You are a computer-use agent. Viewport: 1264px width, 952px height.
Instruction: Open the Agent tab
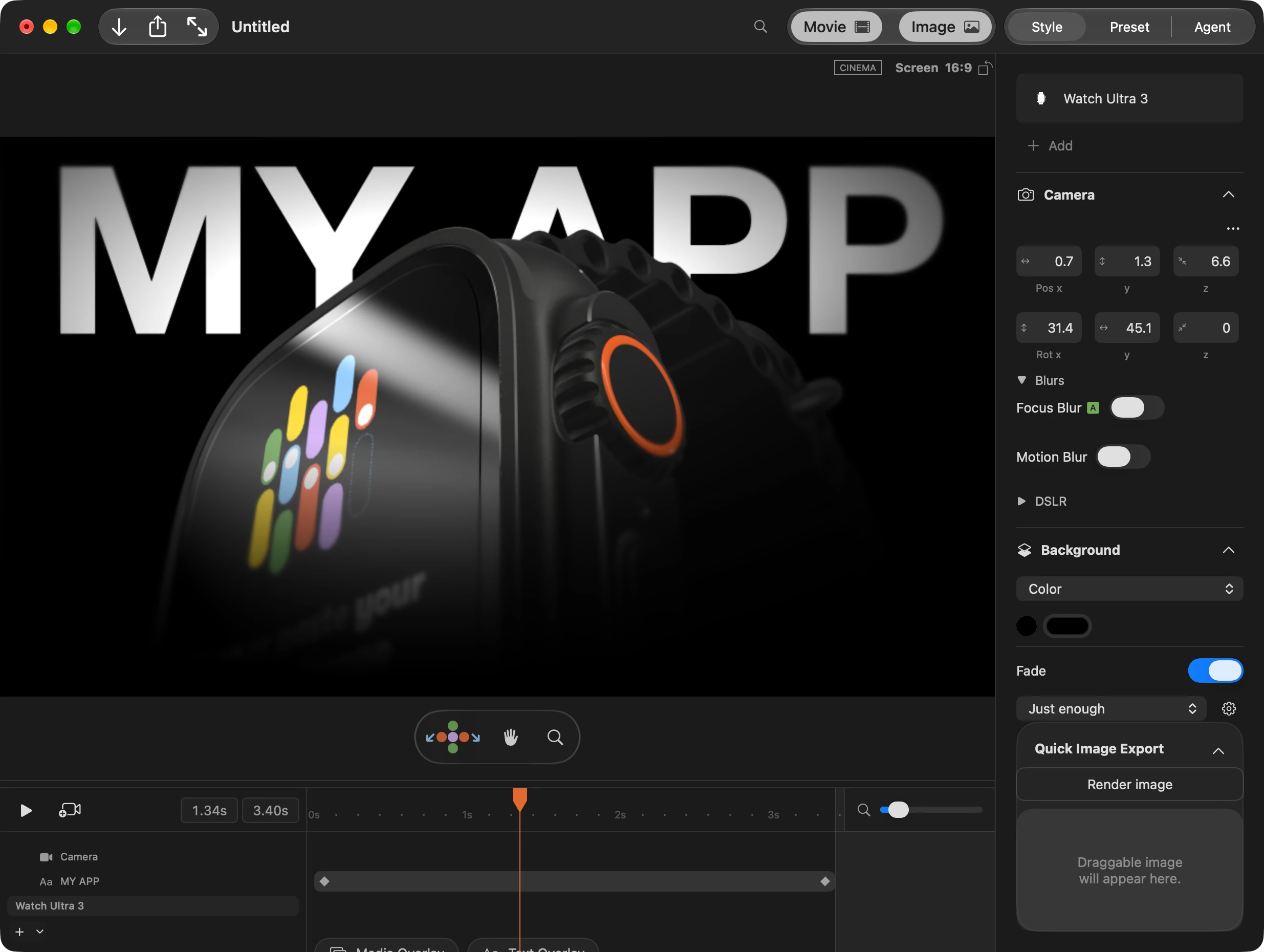[1212, 27]
